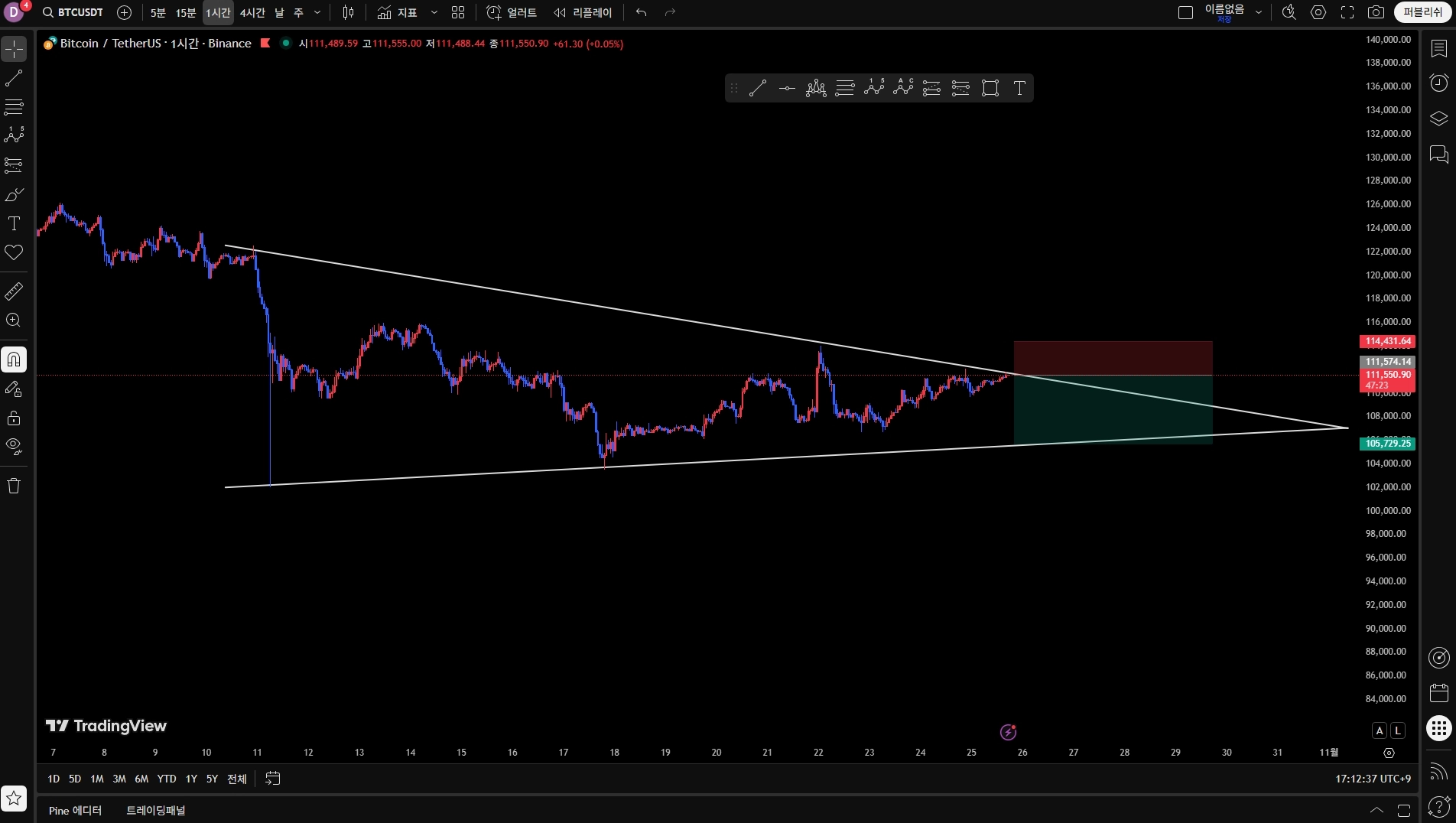
Task: Expand the bottom panel chevron
Action: click(x=1376, y=810)
